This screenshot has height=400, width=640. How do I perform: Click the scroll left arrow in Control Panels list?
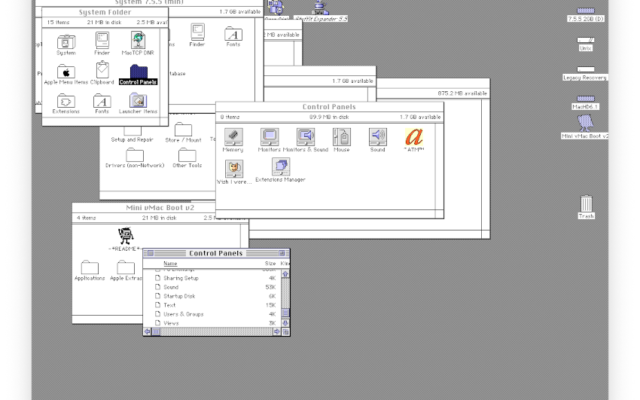point(147,332)
